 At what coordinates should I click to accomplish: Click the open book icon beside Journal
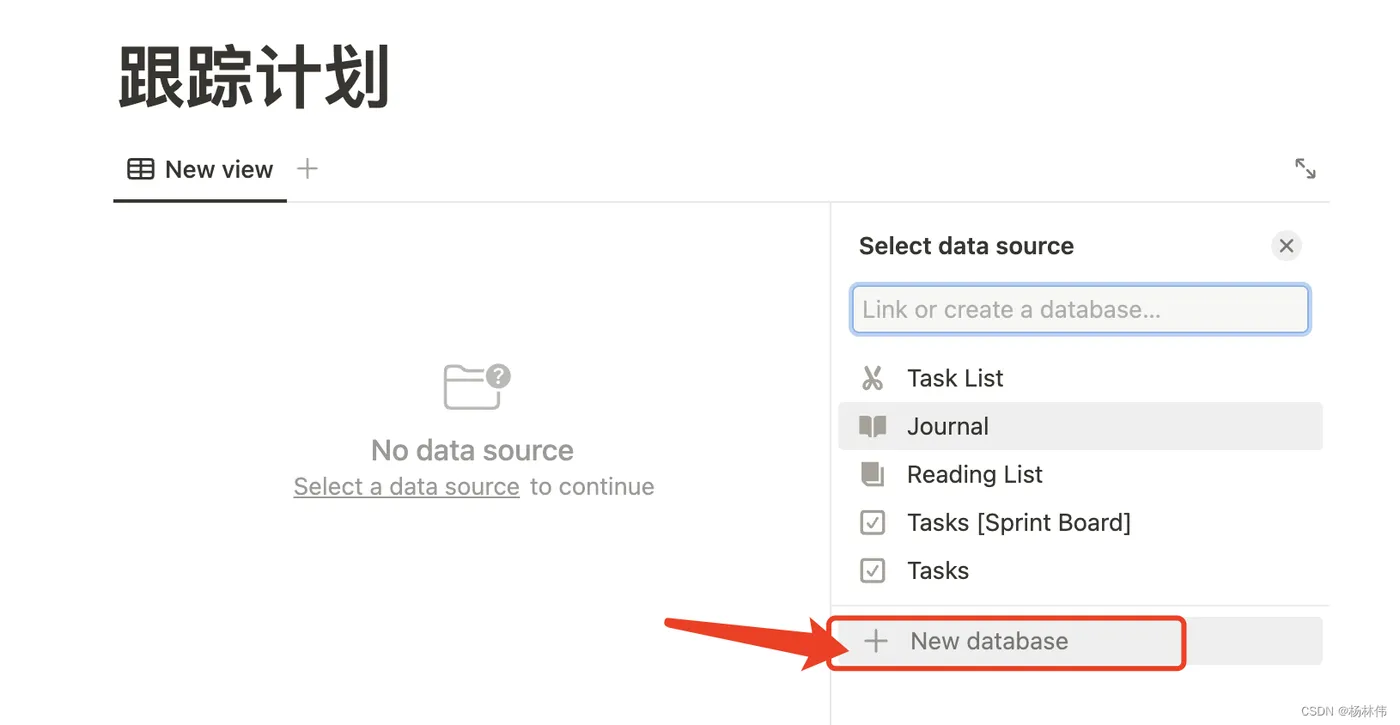(x=873, y=427)
